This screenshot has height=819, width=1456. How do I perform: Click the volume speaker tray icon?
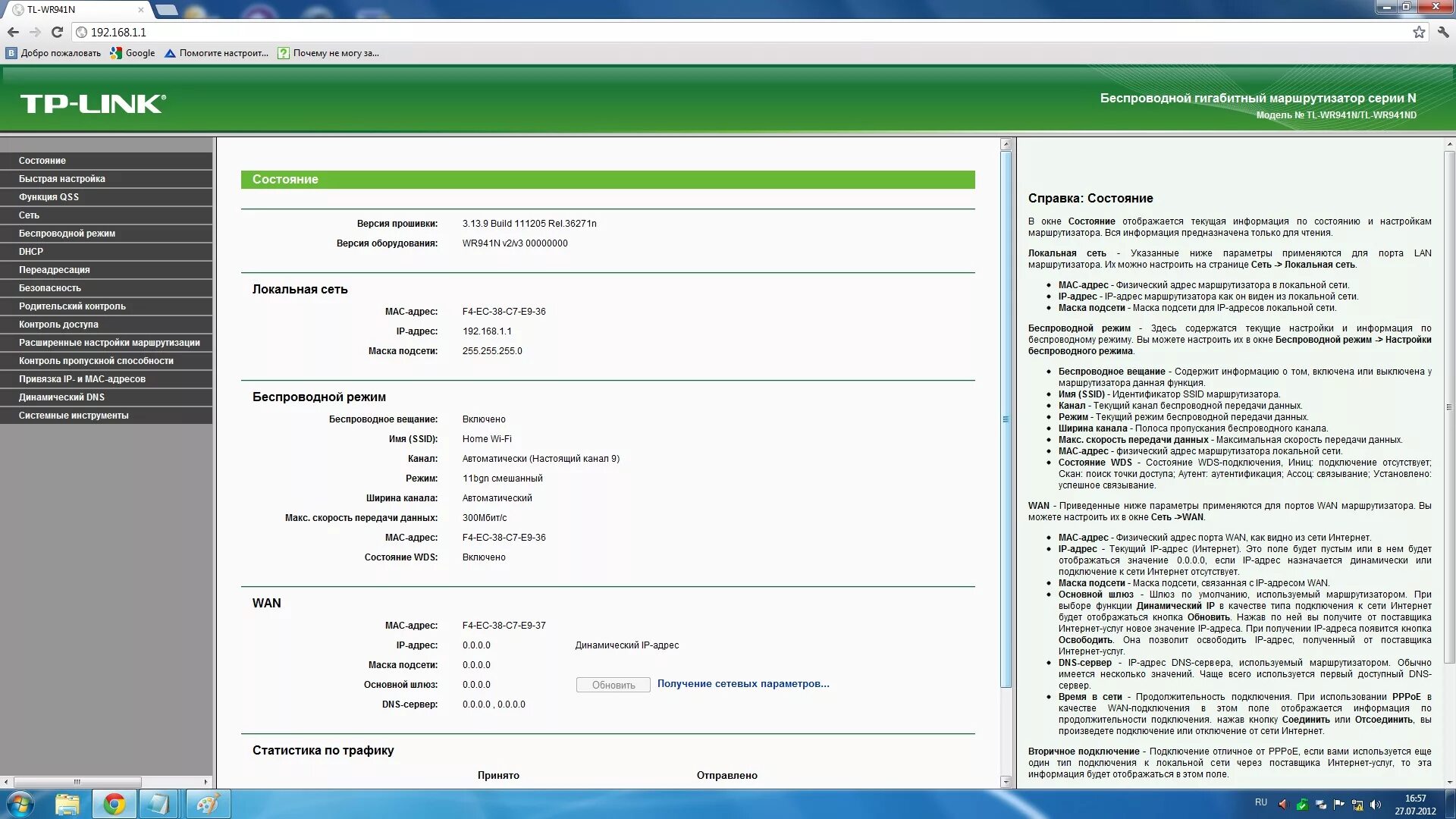(1375, 805)
